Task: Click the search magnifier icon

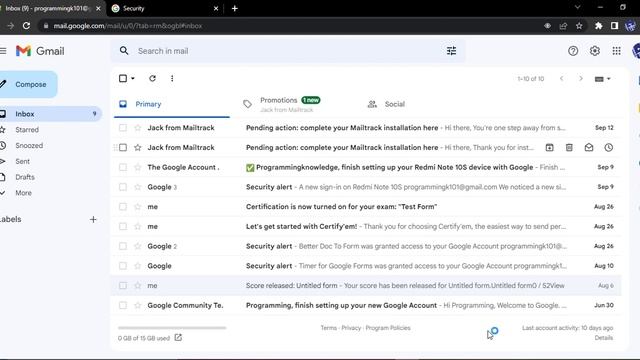Action: (x=124, y=51)
